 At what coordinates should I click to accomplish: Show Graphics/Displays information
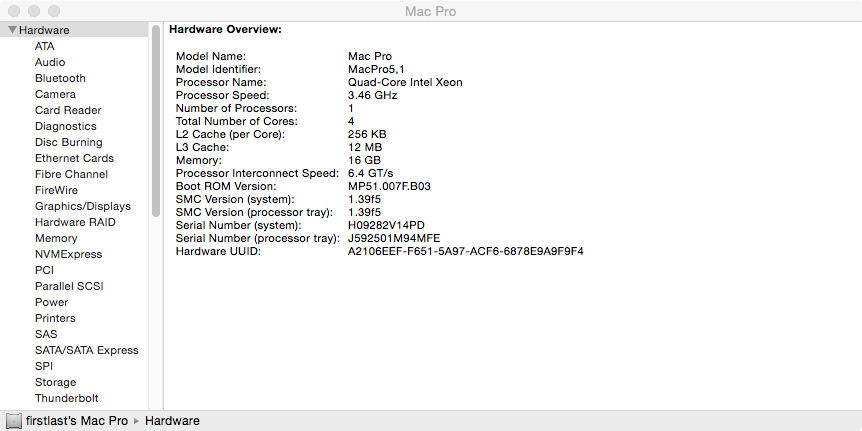pos(83,206)
